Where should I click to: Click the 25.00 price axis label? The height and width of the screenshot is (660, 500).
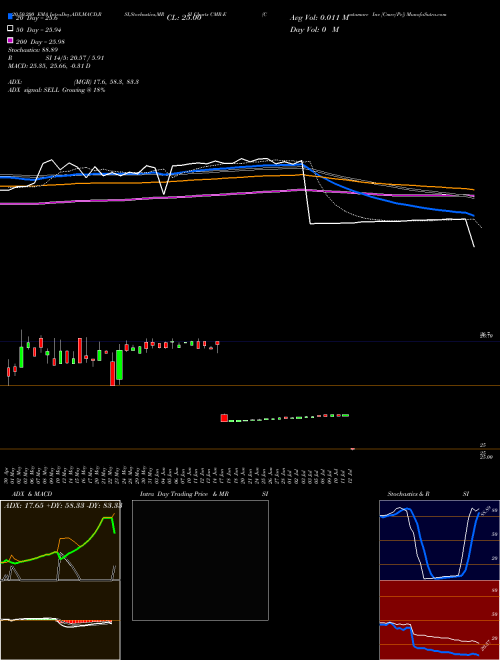pos(486,457)
